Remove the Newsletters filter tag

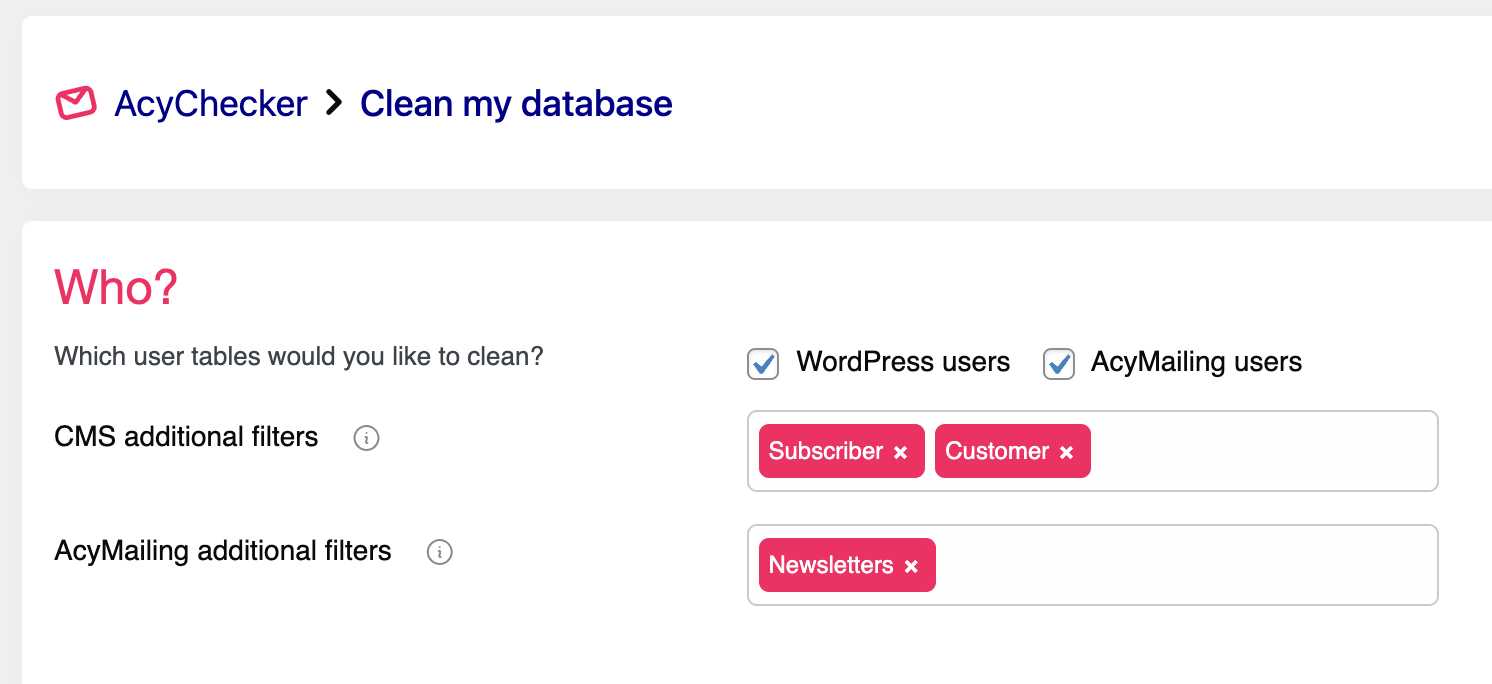coord(911,566)
